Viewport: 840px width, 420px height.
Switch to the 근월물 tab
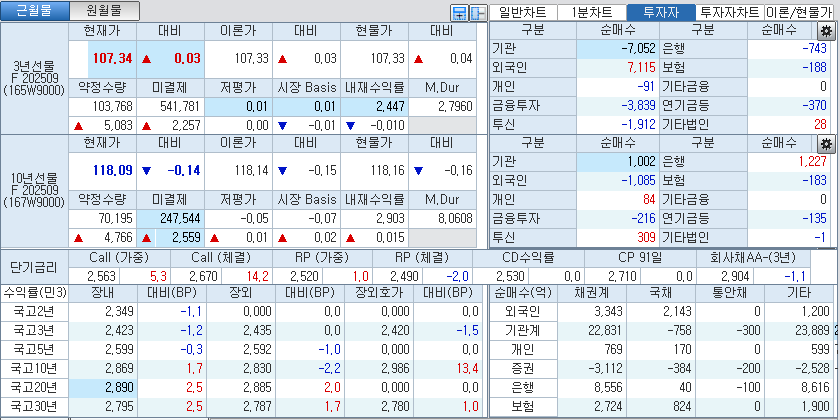coord(35,11)
